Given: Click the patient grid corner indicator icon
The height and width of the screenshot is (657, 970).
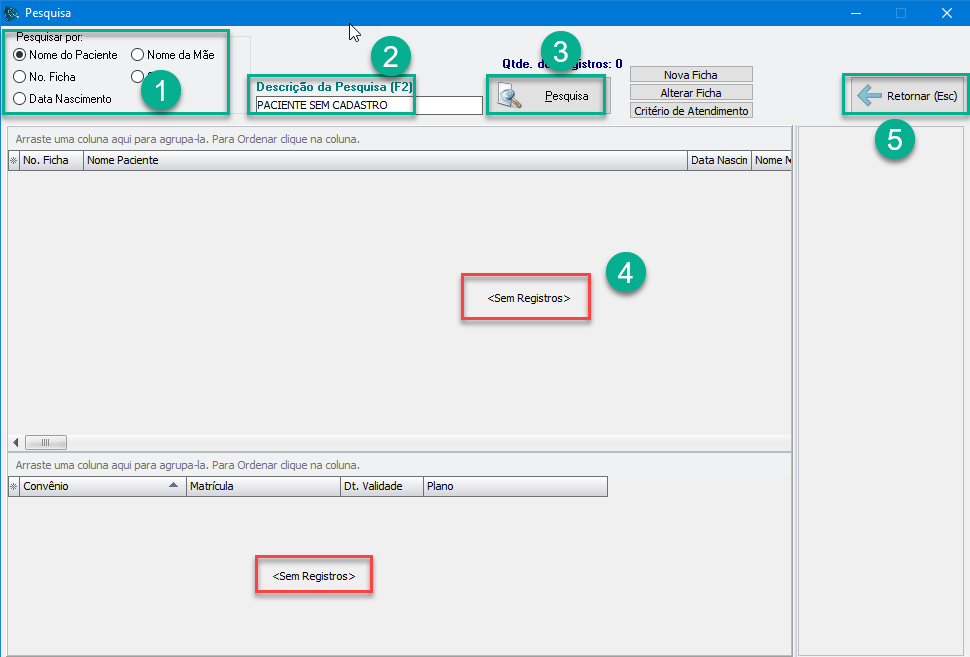Looking at the screenshot, I should click(x=13, y=160).
